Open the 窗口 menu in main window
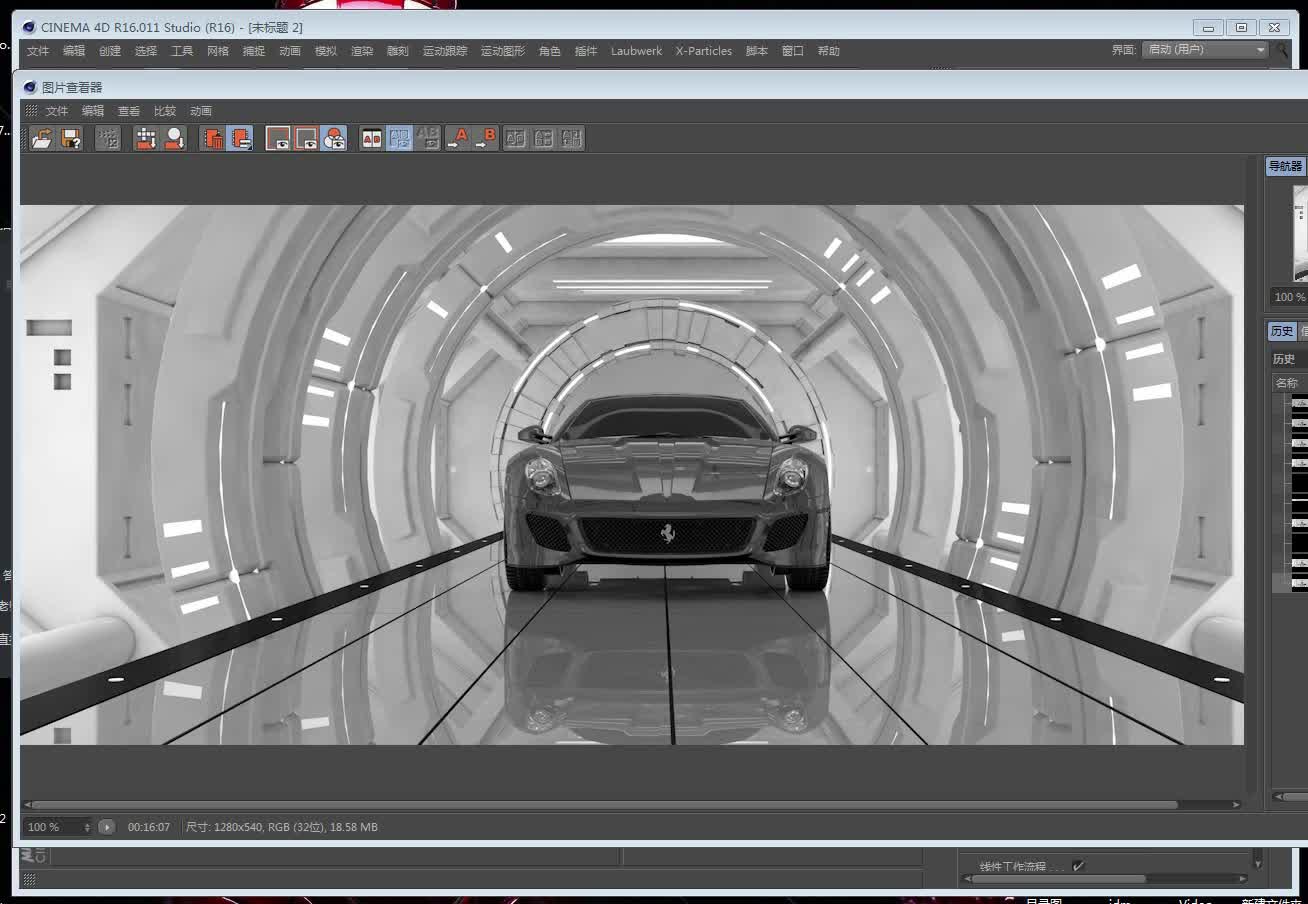 coord(793,51)
